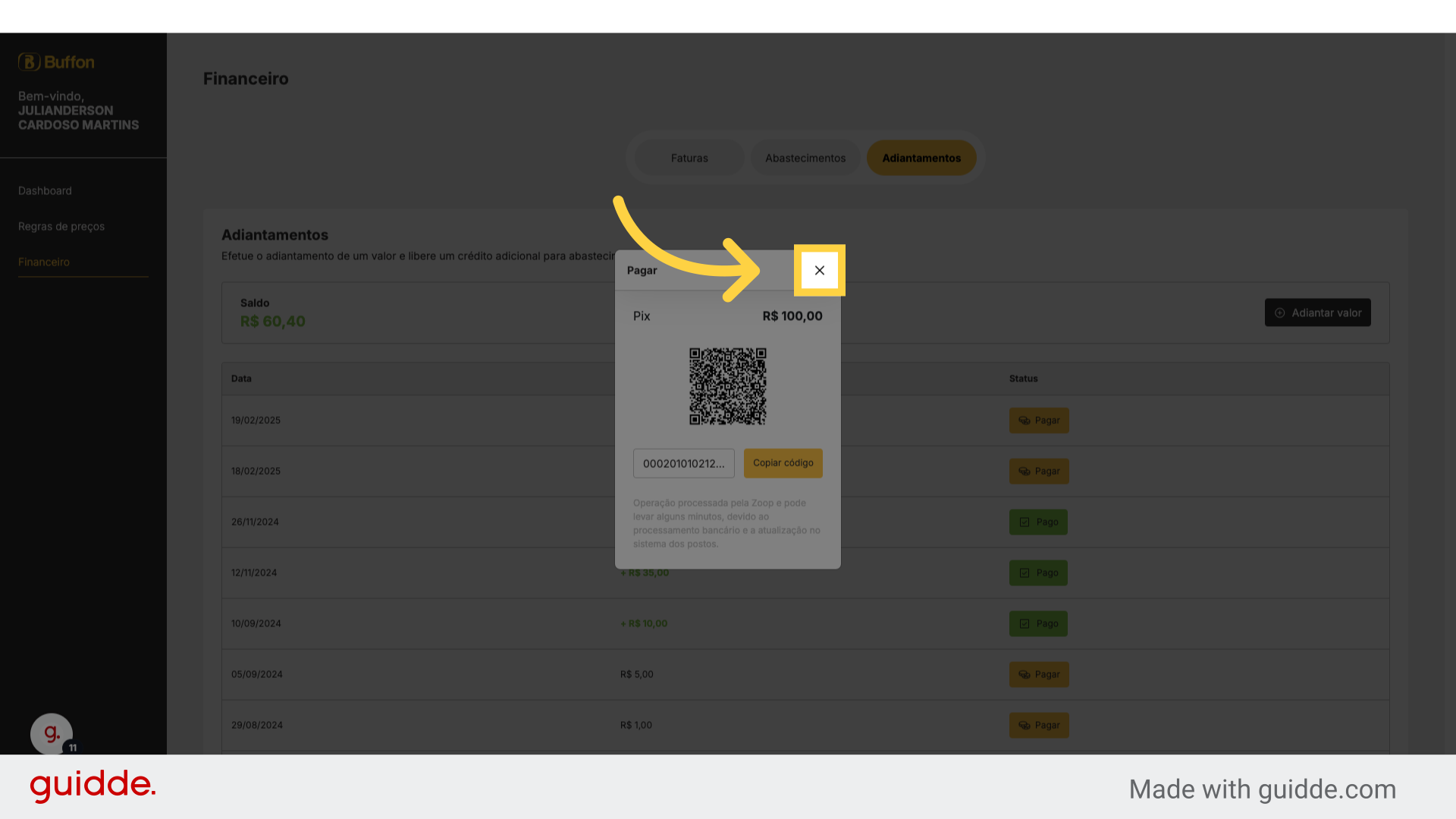Click the Pix QR code image

point(728,386)
